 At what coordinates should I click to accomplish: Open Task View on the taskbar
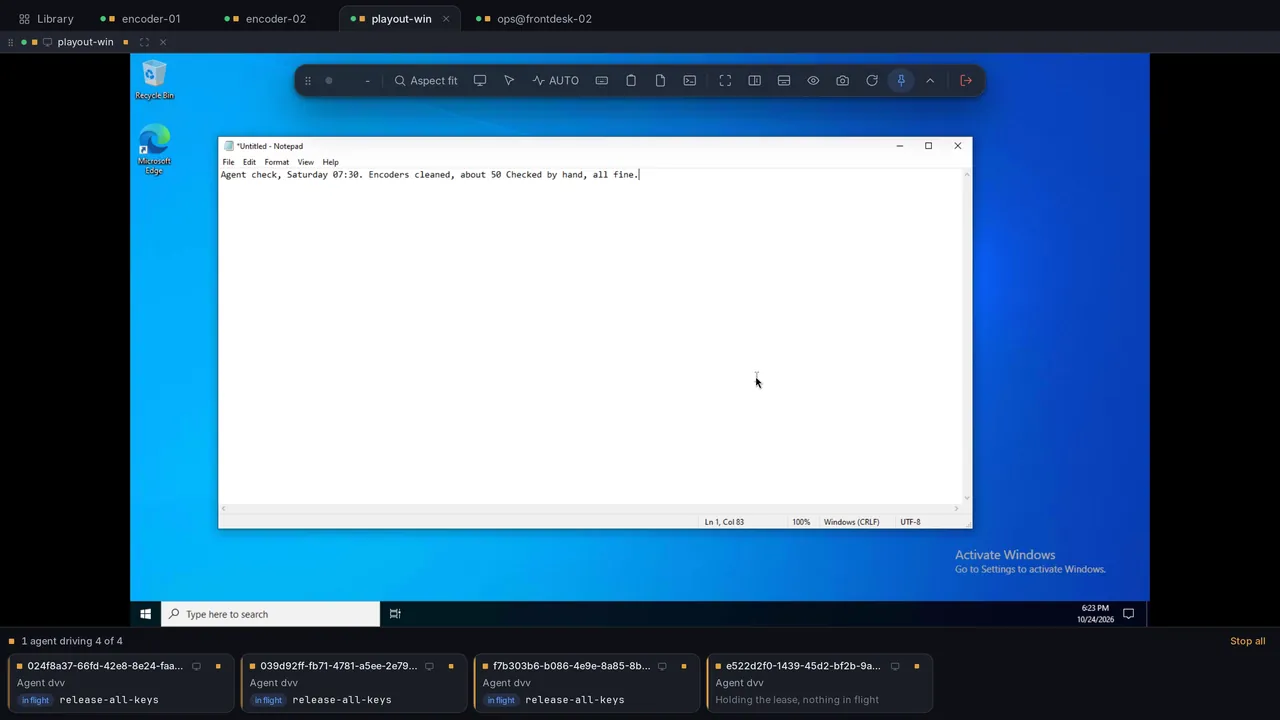tap(395, 614)
